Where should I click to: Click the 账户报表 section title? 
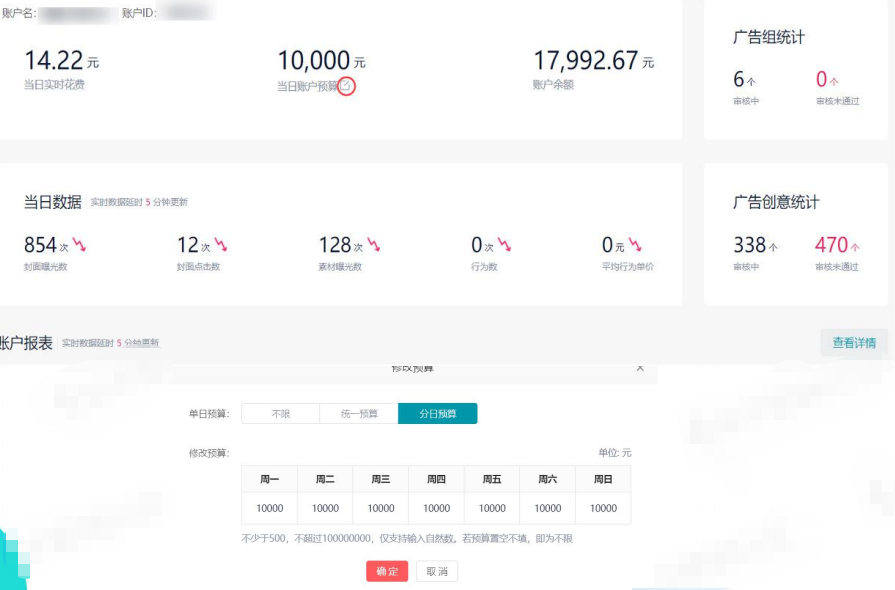26,343
